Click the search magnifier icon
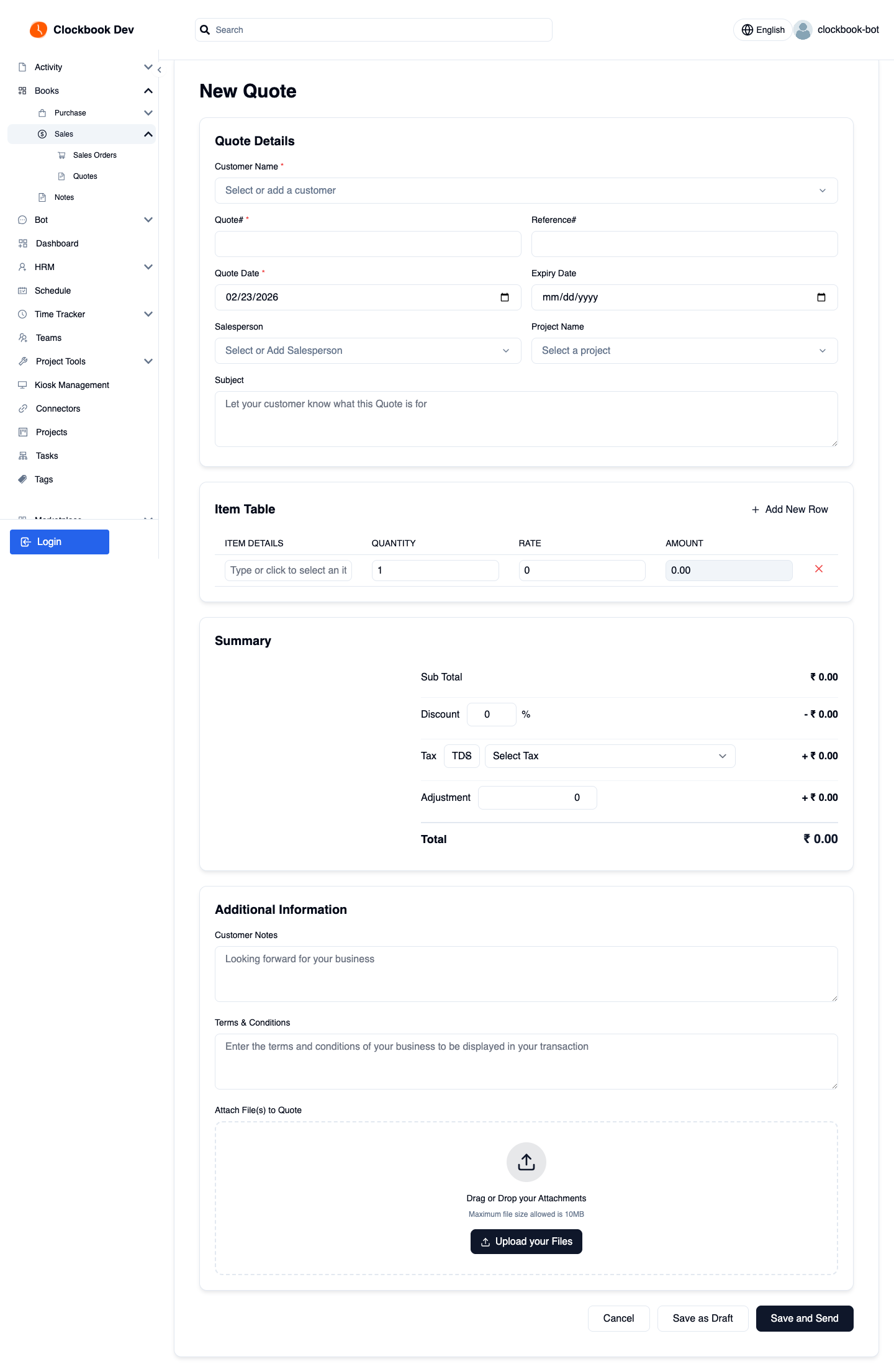This screenshot has width=894, height=1372. (205, 30)
